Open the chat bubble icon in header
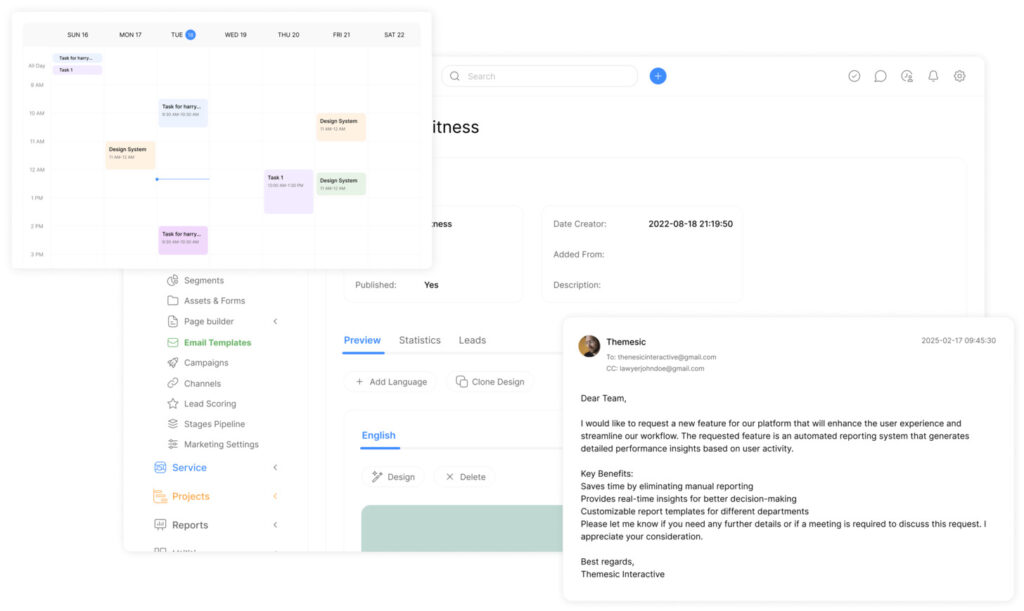This screenshot has width=1024, height=611. click(x=880, y=76)
